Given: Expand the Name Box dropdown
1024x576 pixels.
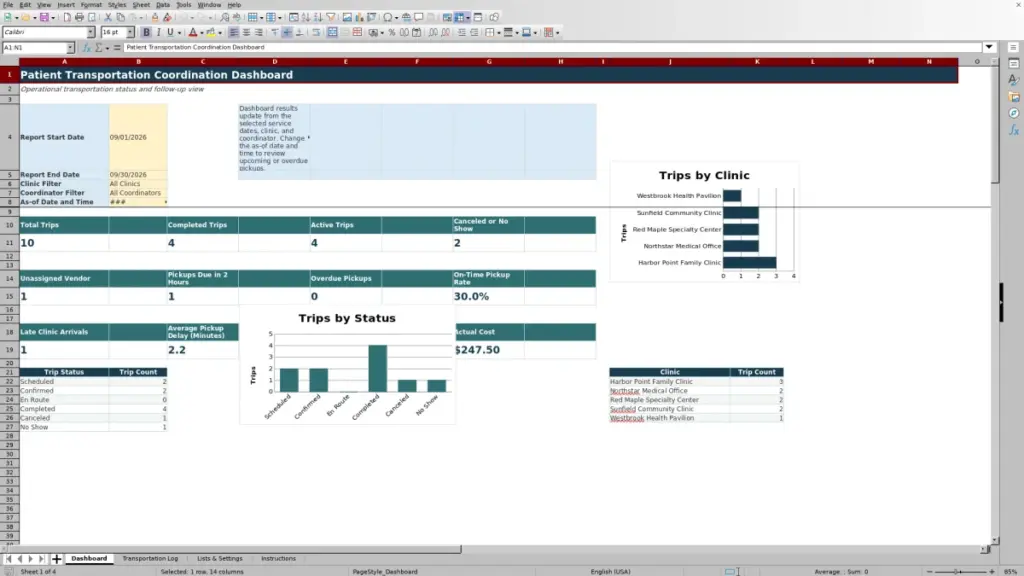Looking at the screenshot, I should (x=70, y=48).
